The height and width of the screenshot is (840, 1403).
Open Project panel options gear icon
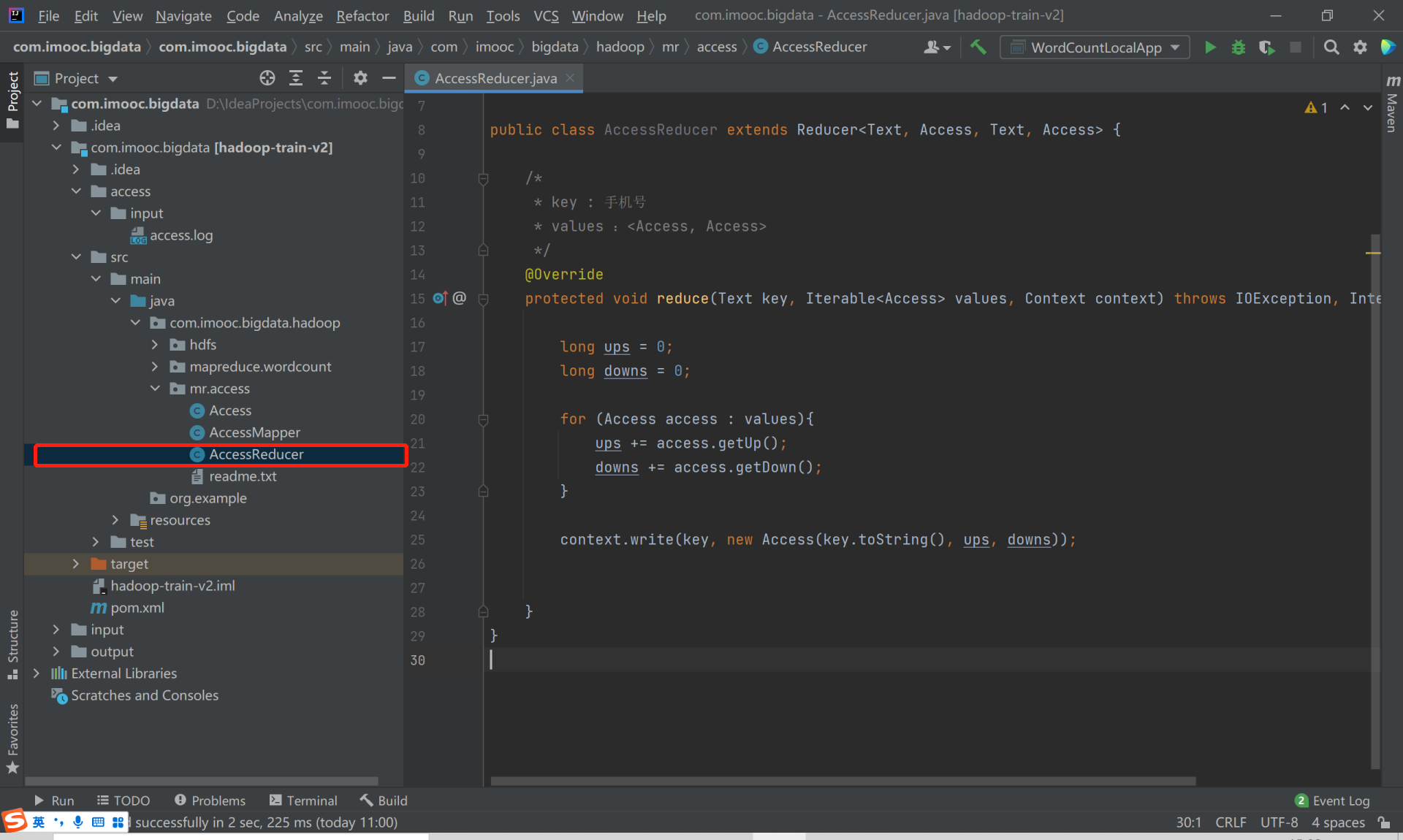point(360,78)
